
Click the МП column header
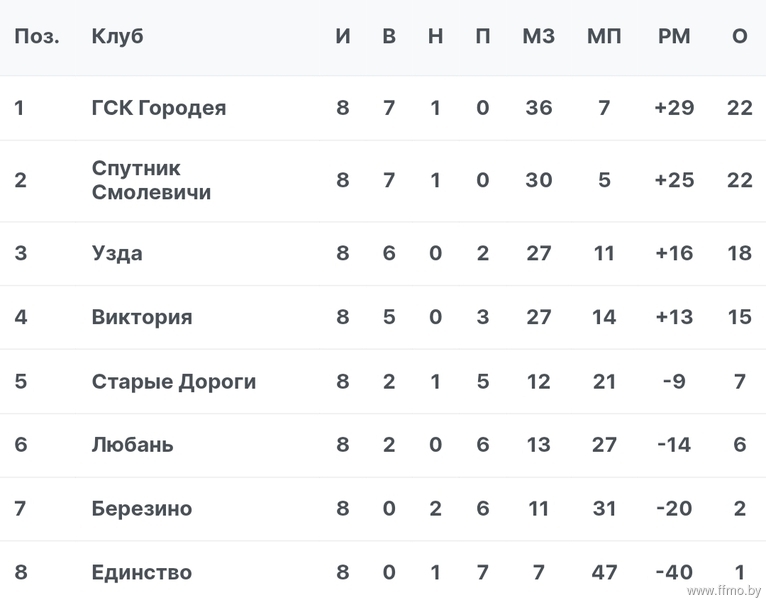[x=604, y=36]
